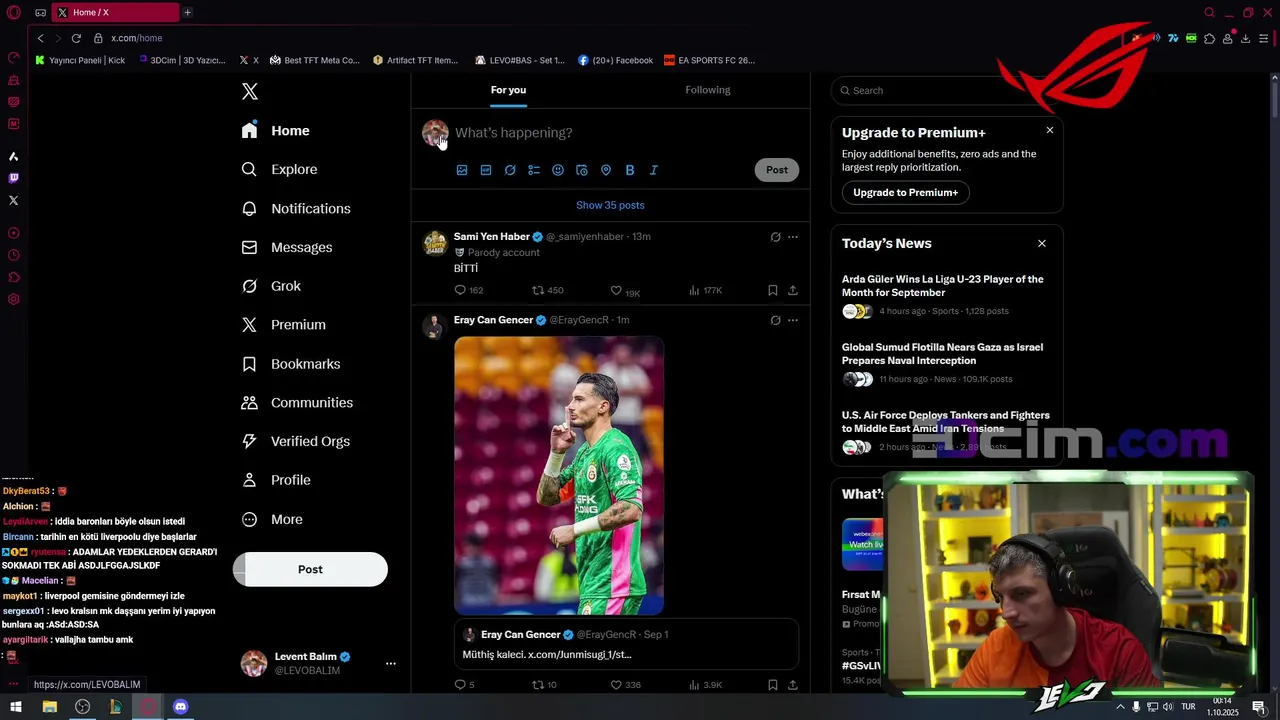
Task: Open the Twitch icon in Opera sidebar
Action: point(13,178)
